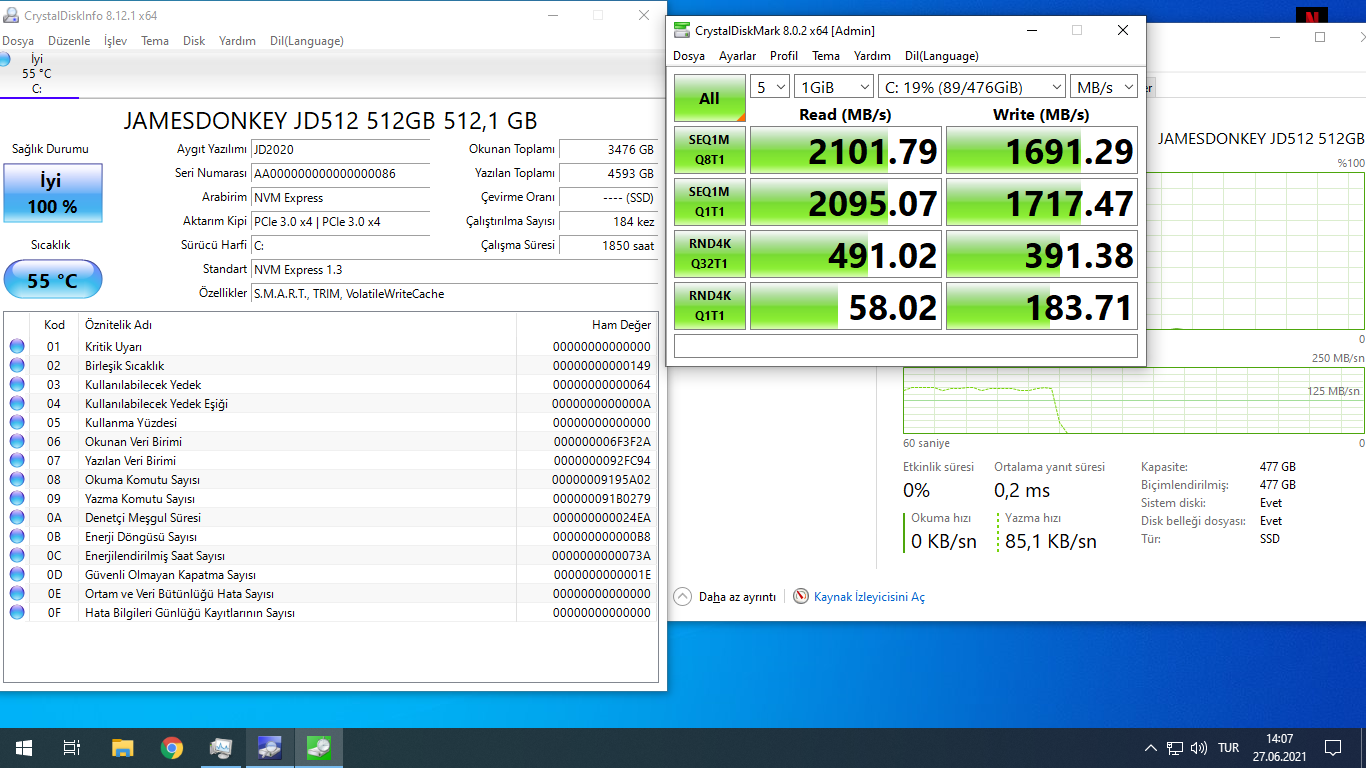Open Yardım menu in CrystalDiskMark

click(x=872, y=56)
